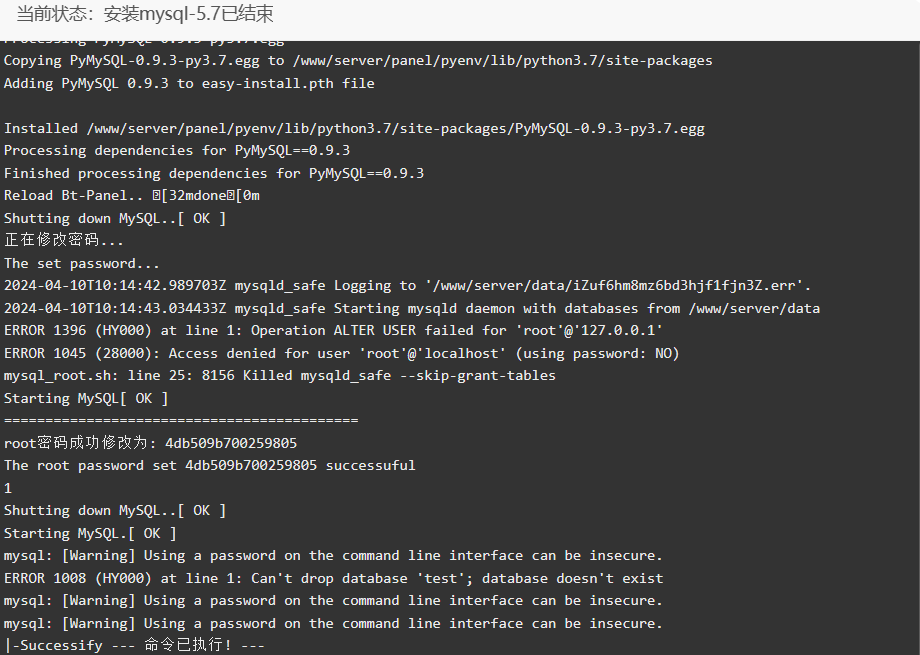Click the equals-sign separator line
This screenshot has width=920, height=655.
point(181,421)
